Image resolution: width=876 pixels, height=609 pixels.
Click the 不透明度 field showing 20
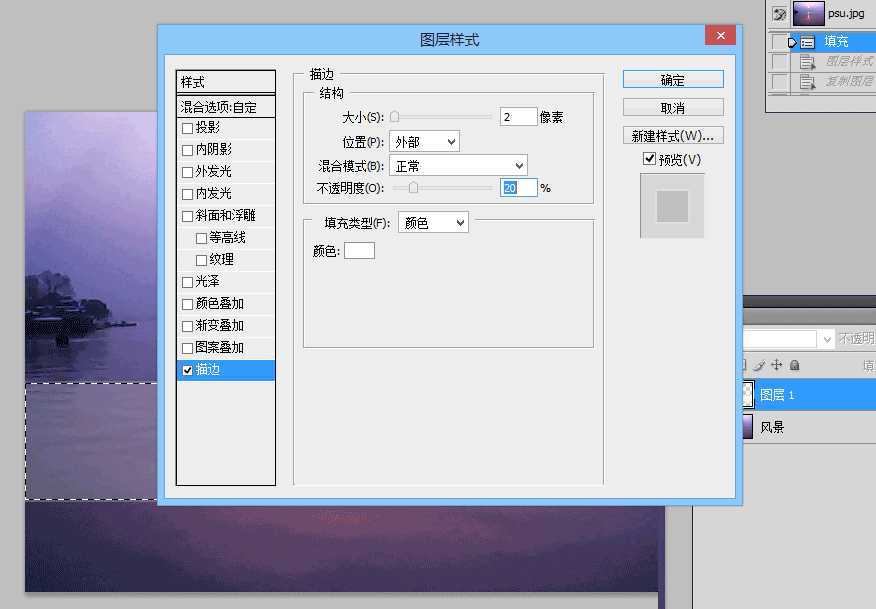coord(520,187)
